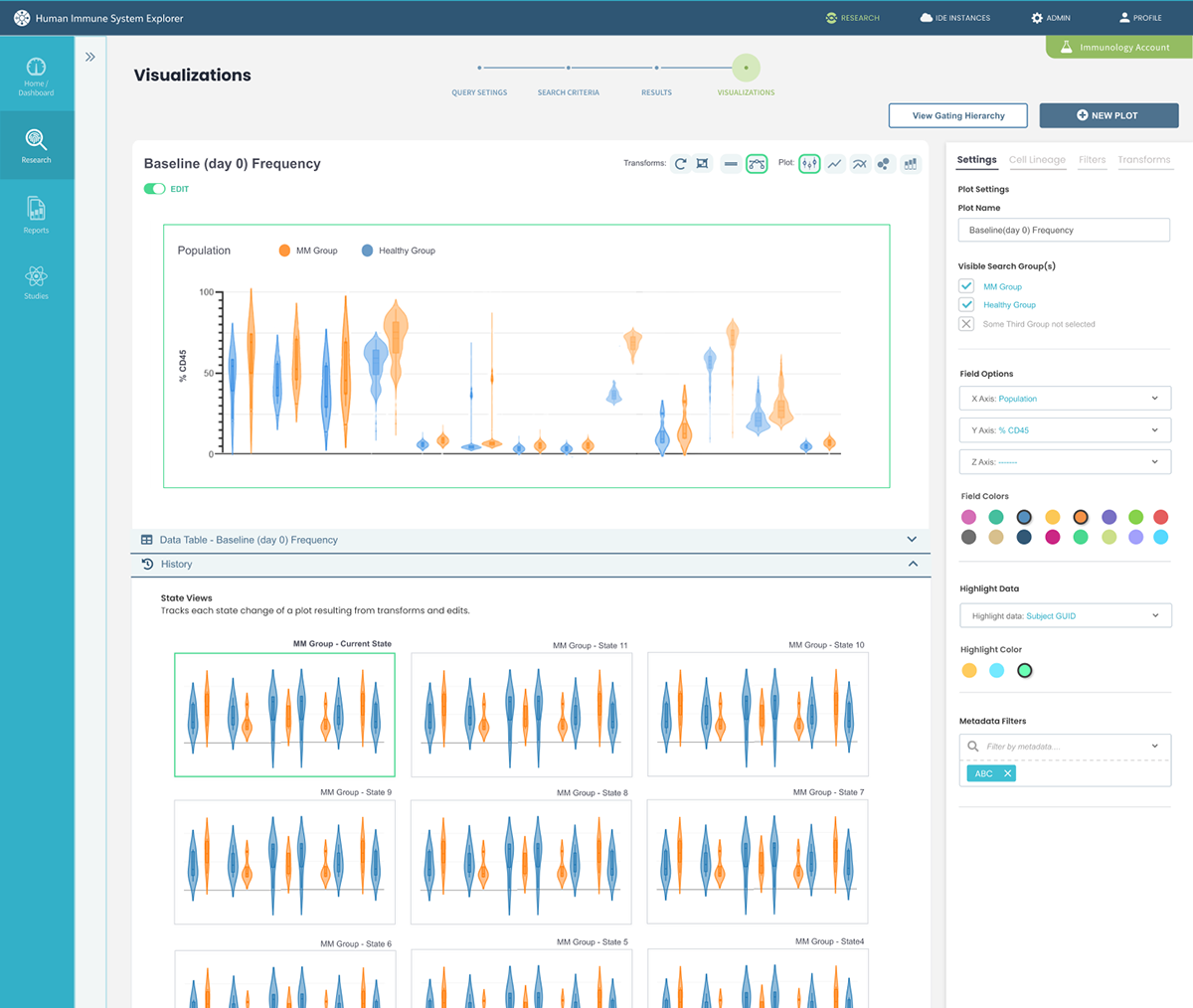Open the Transforms tab in settings panel
The image size is (1193, 1008).
[1143, 160]
